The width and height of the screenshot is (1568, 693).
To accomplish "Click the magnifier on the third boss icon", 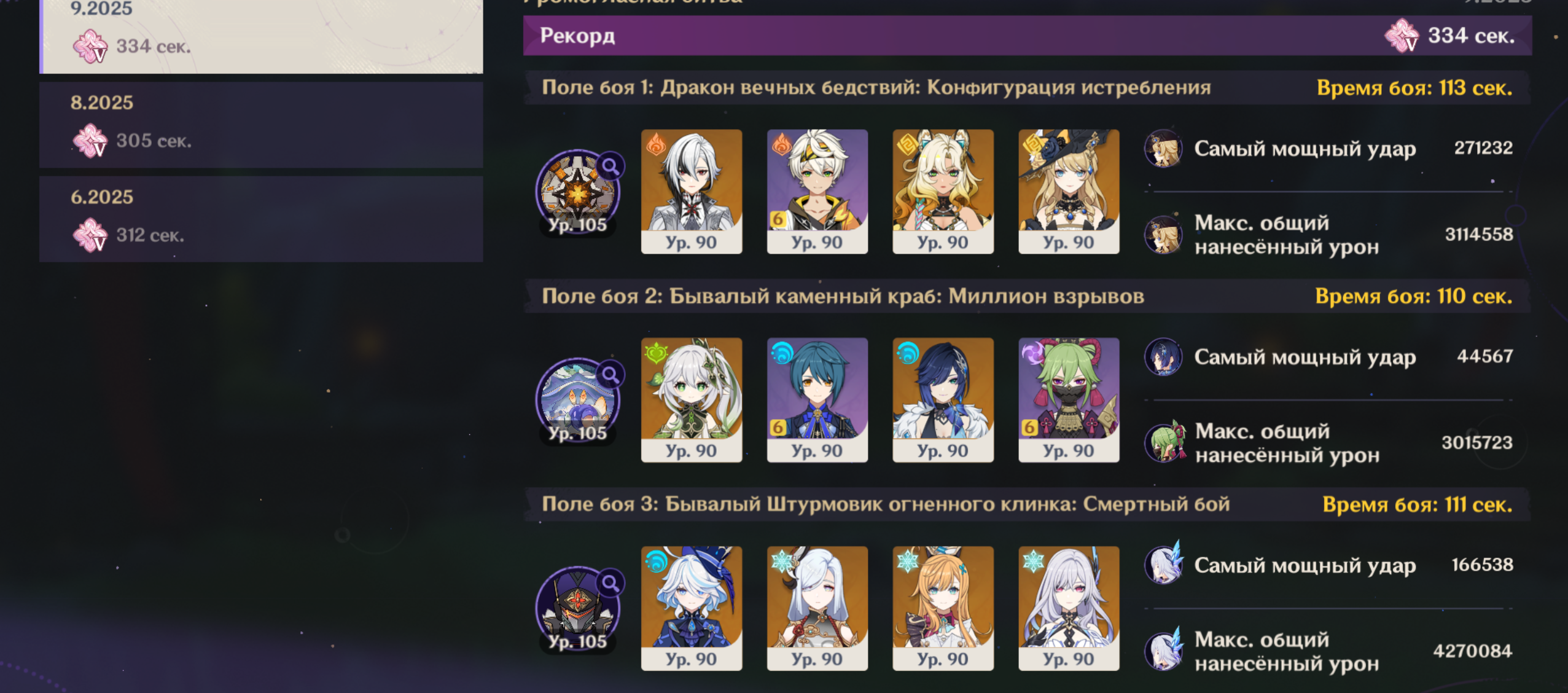I will pos(610,582).
